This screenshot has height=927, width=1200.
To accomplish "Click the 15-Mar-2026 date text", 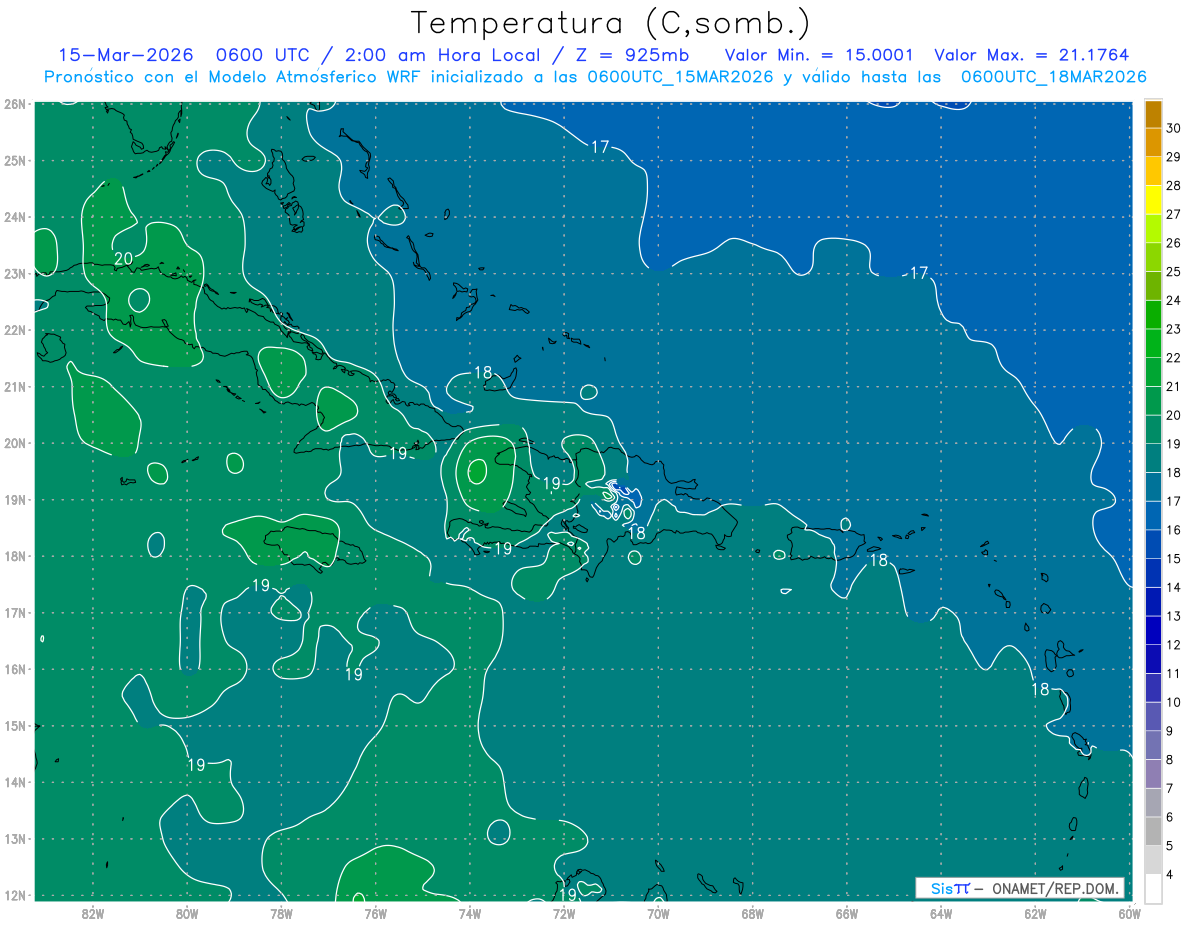I will click(119, 55).
